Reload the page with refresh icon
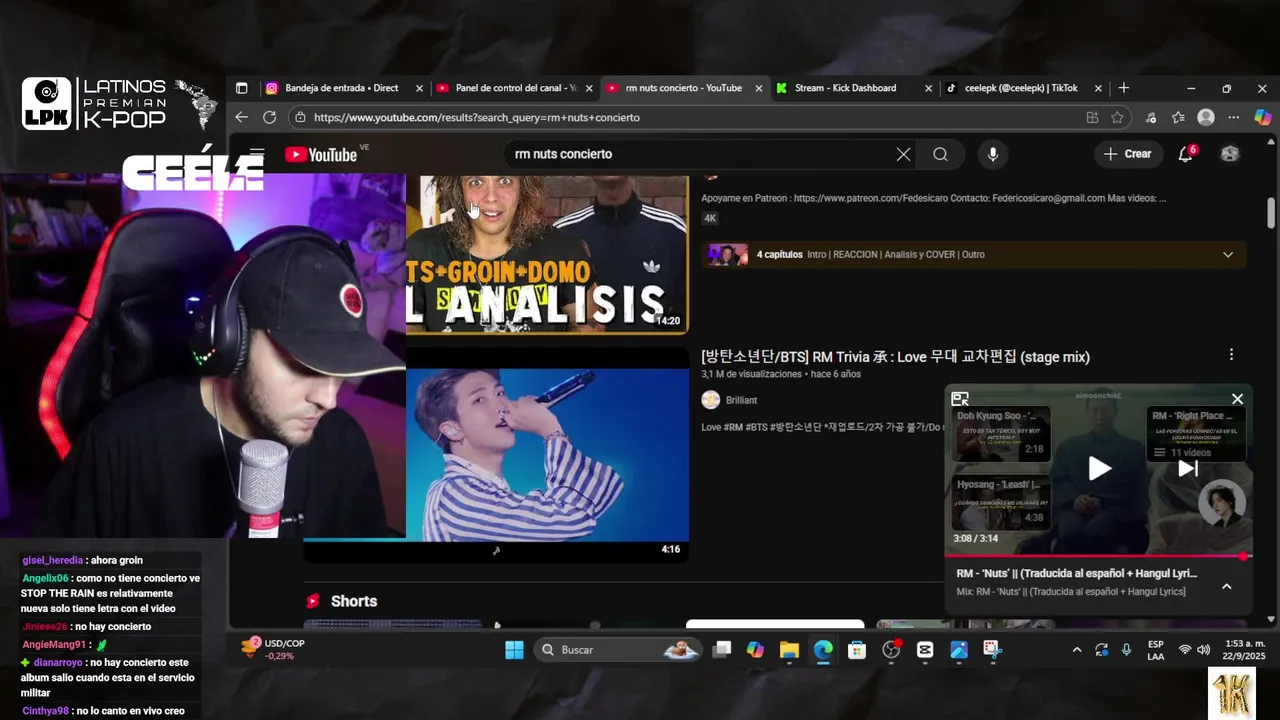 (269, 117)
